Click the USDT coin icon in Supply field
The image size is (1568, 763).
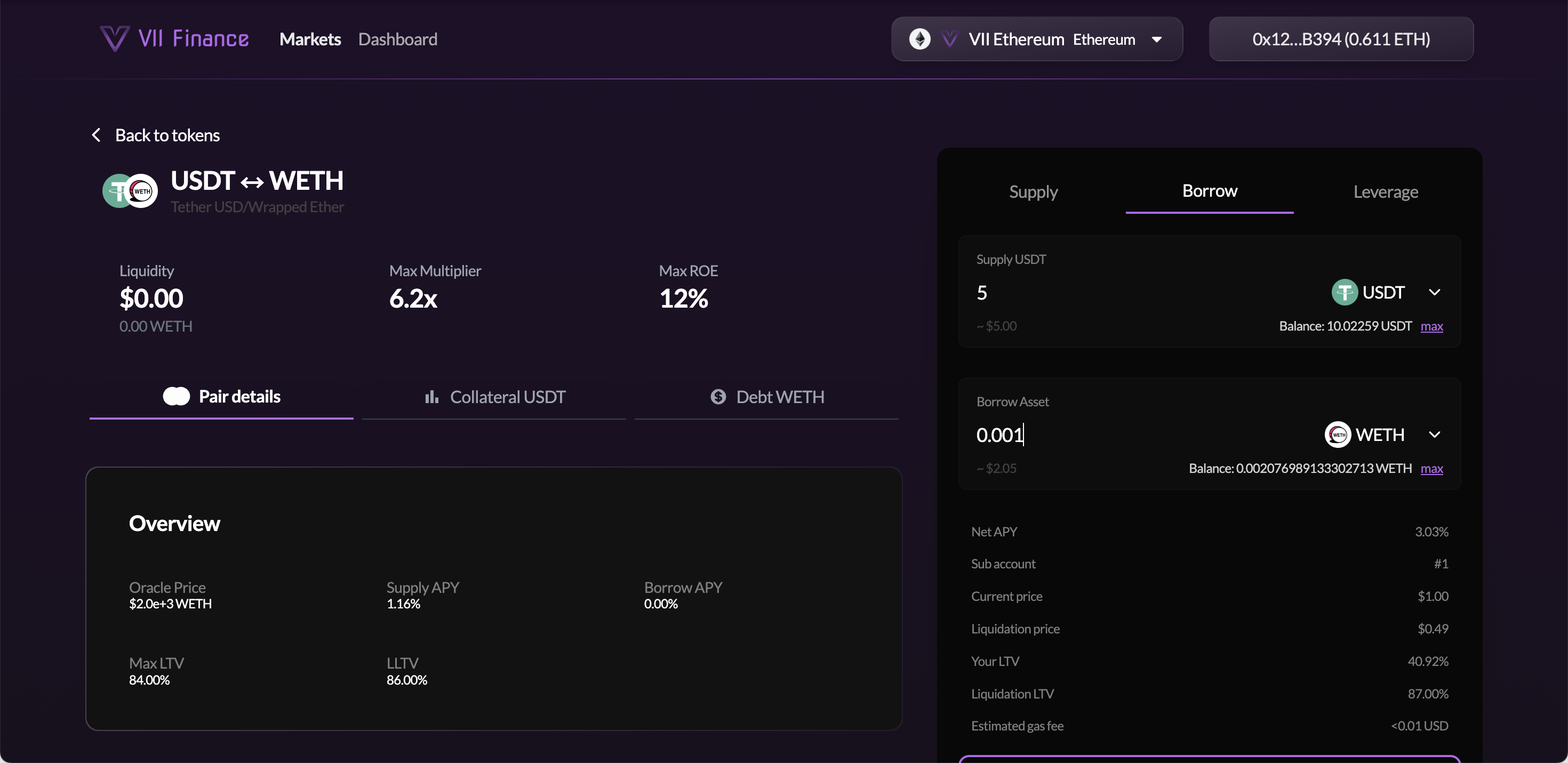[1344, 292]
